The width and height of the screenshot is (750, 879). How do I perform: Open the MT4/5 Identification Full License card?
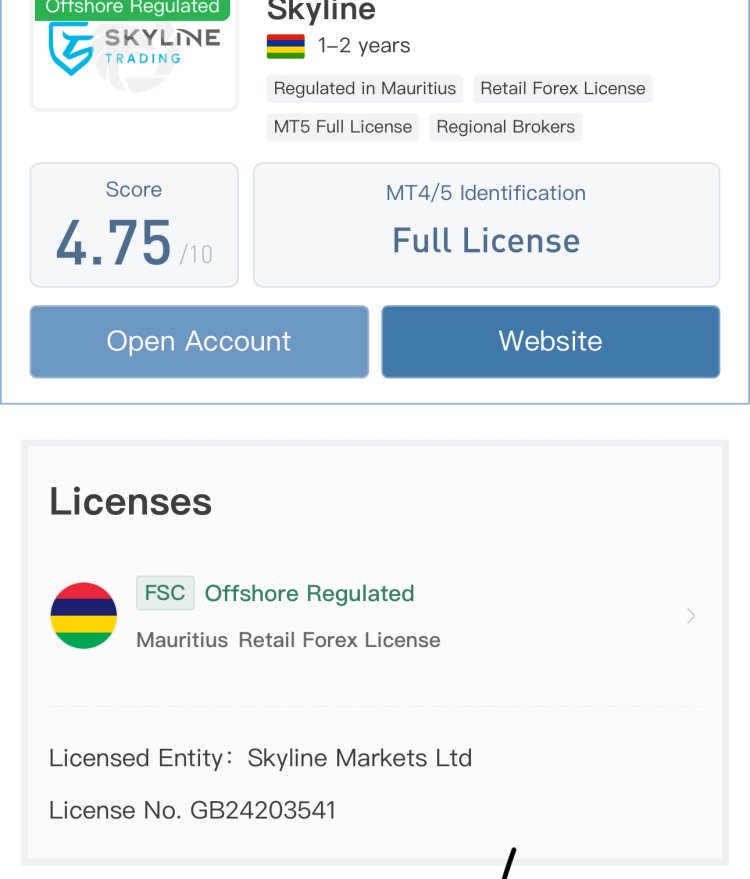(x=486, y=225)
